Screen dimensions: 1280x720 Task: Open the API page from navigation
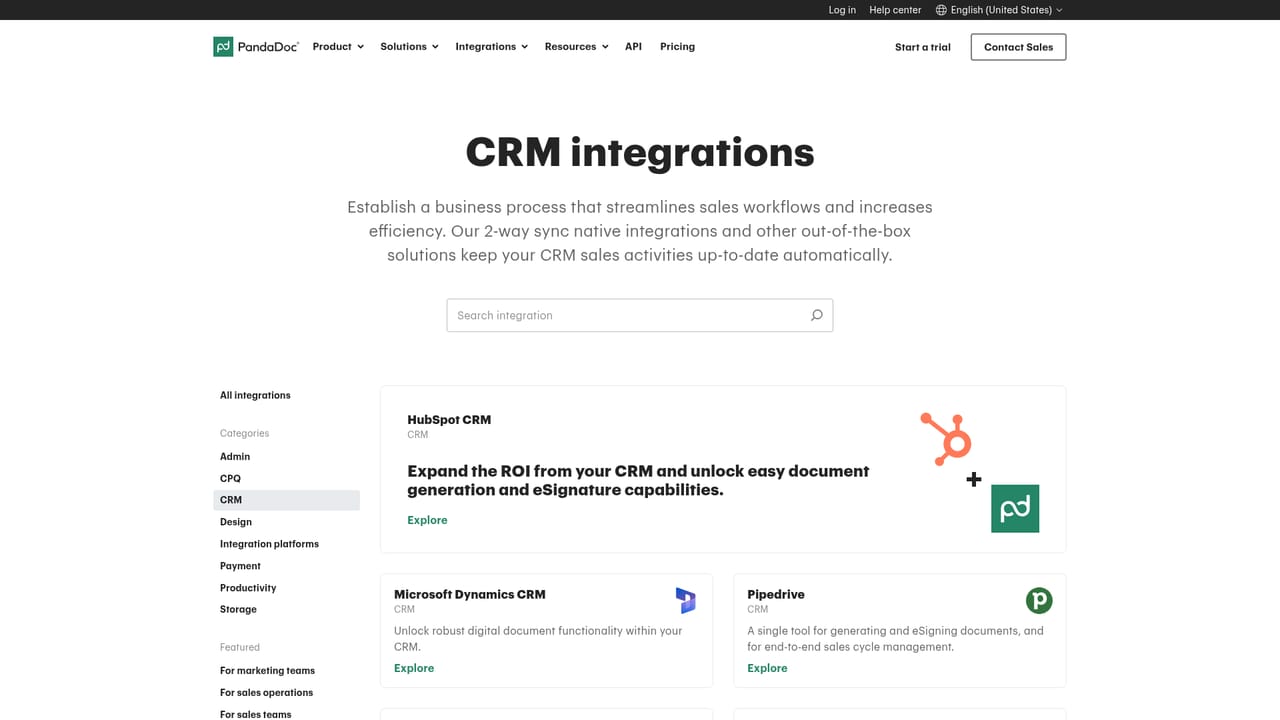tap(633, 47)
